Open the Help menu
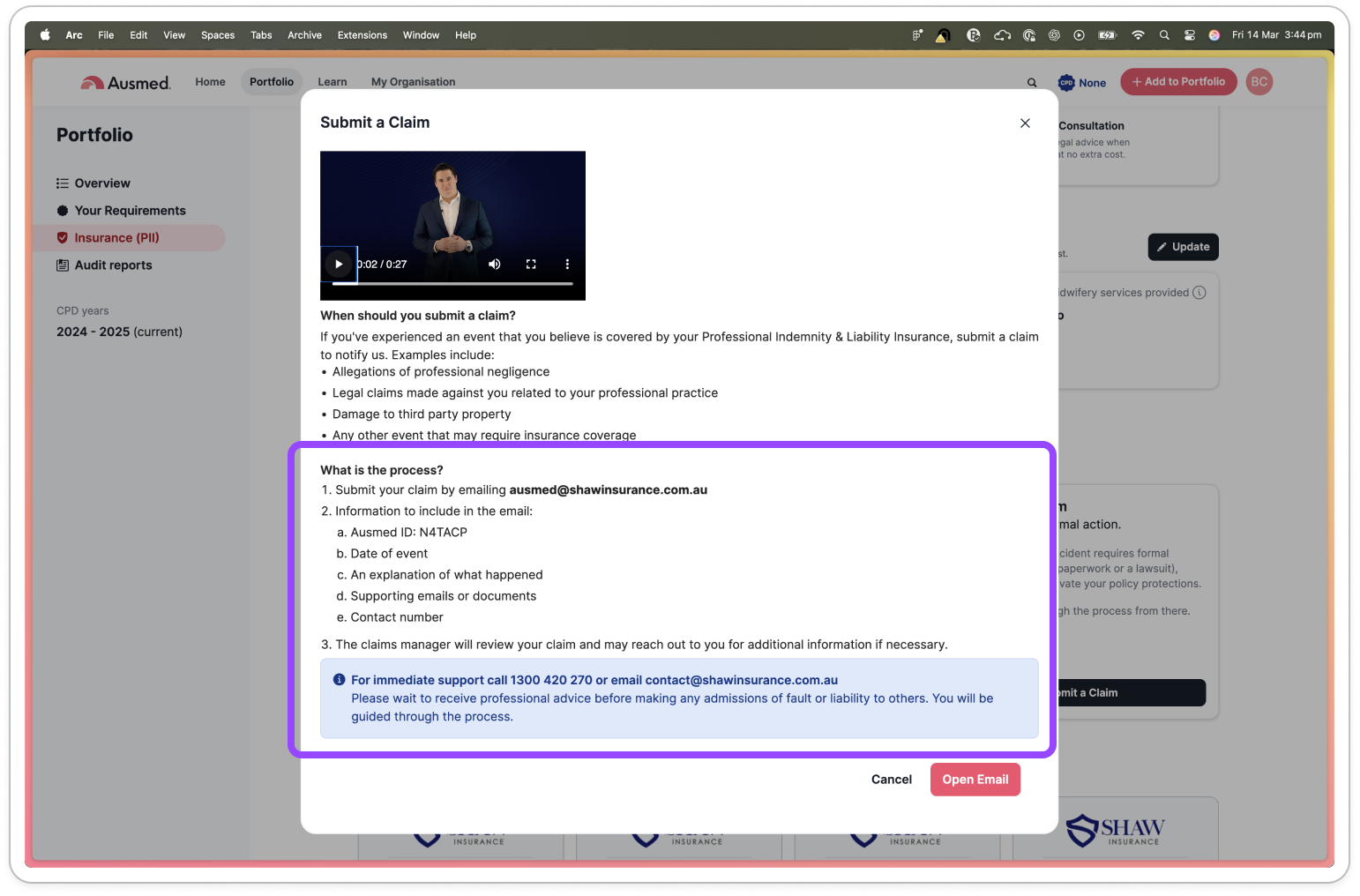This screenshot has width=1360, height=896. pyautogui.click(x=466, y=35)
